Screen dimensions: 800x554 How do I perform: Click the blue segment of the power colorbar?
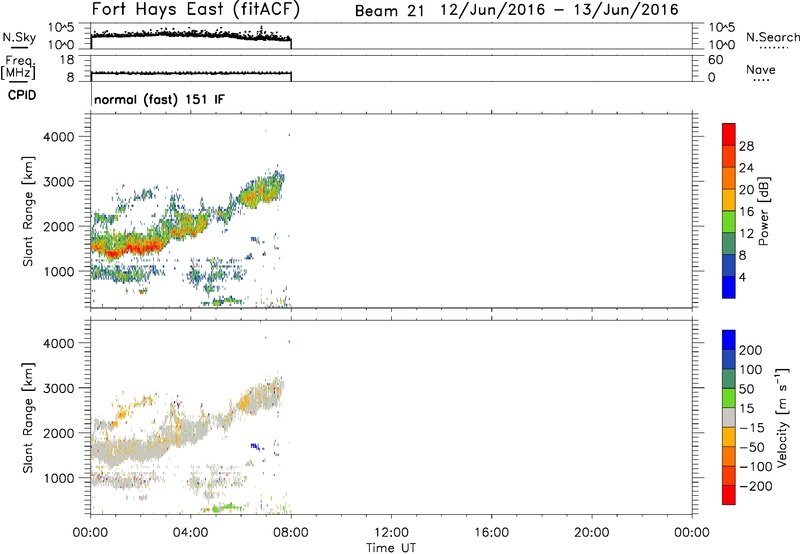point(729,287)
